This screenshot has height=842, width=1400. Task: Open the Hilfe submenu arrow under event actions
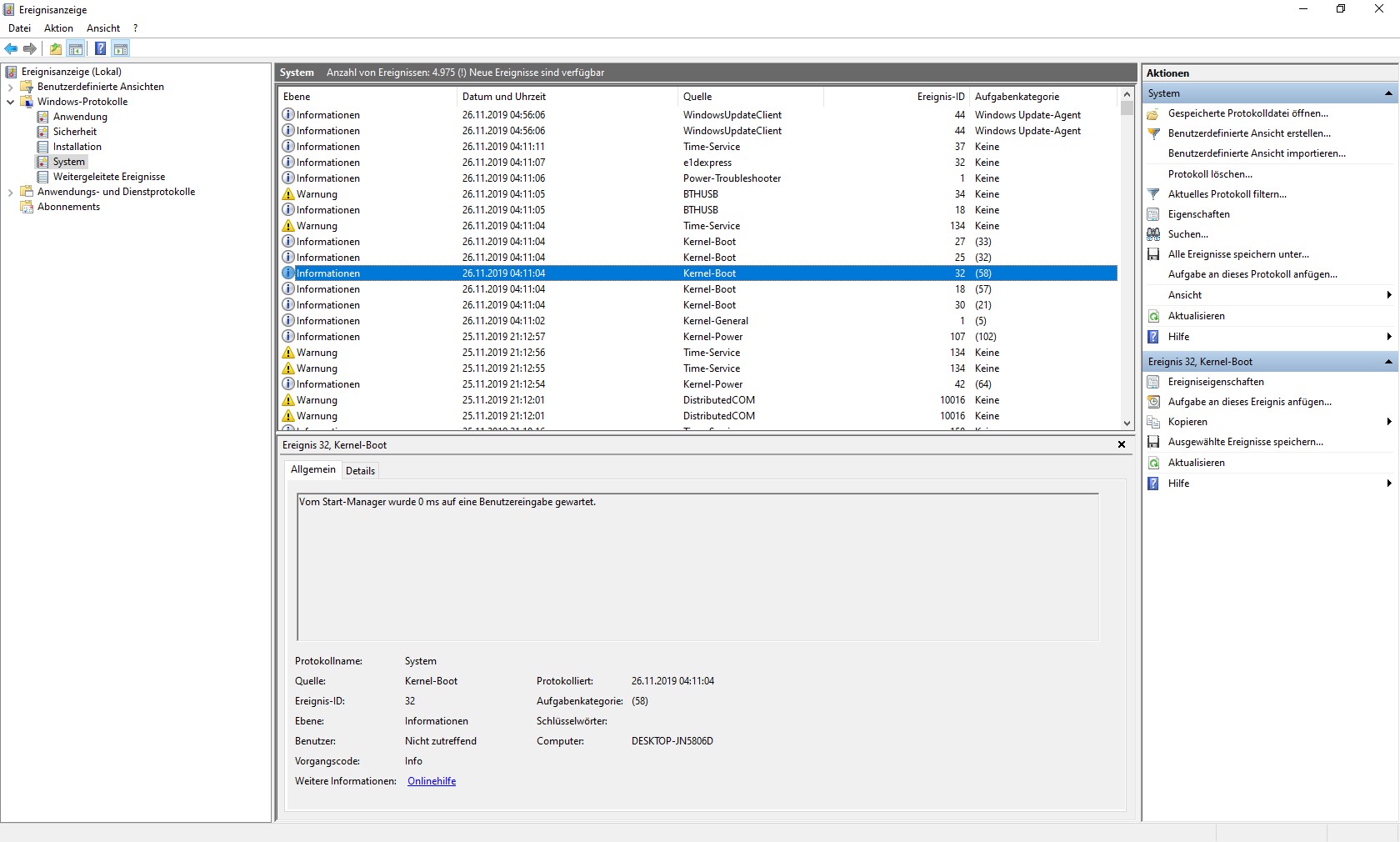coord(1389,484)
